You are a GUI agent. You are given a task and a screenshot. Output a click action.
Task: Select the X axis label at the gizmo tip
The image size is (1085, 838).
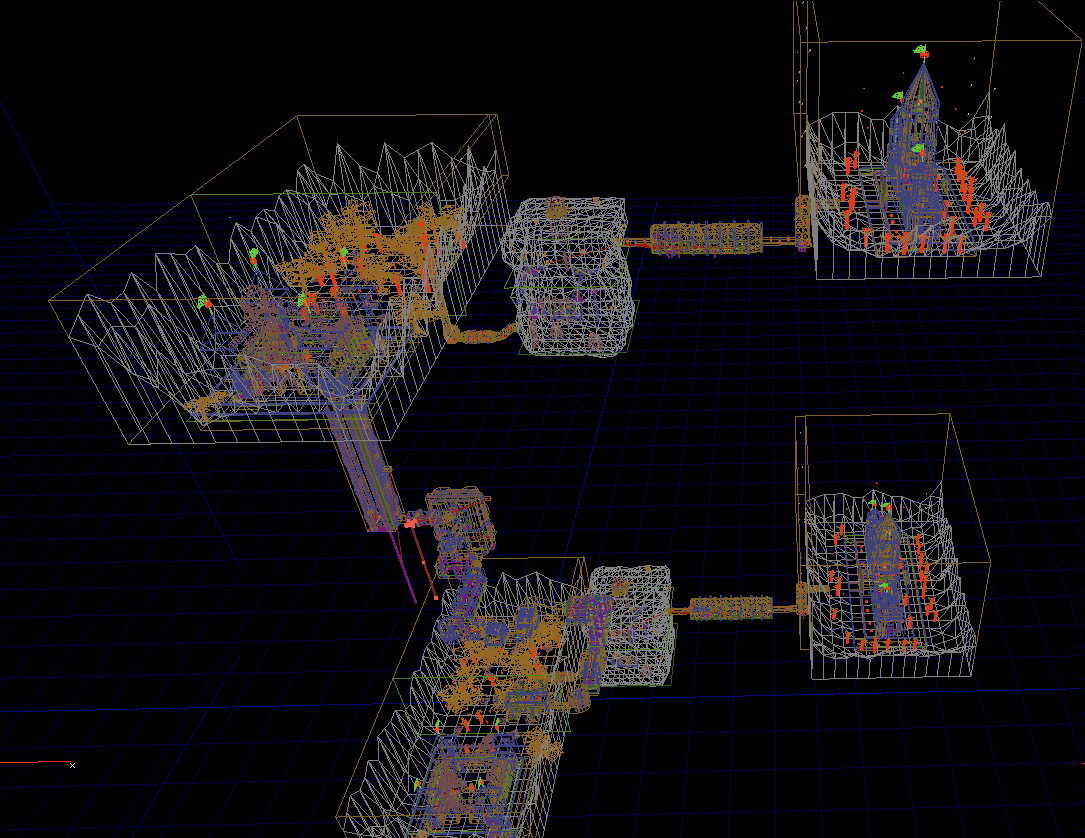point(70,766)
